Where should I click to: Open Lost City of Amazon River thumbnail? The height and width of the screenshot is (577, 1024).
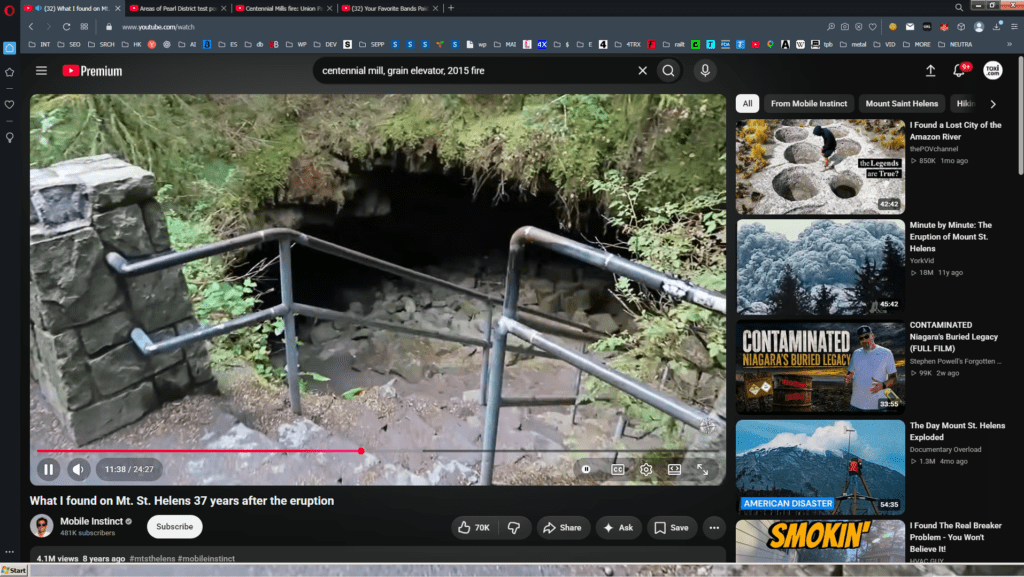click(820, 166)
